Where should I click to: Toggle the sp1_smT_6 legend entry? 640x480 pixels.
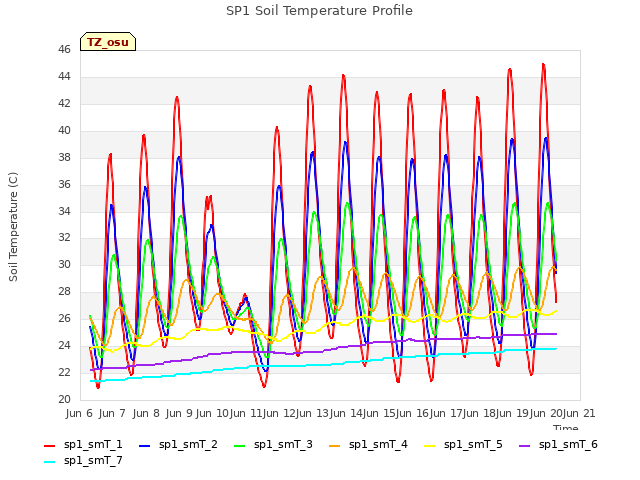558,444
